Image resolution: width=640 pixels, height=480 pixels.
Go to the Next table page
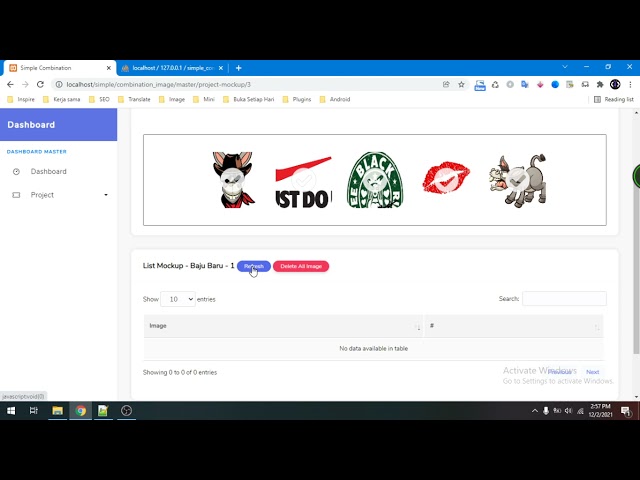pos(592,372)
